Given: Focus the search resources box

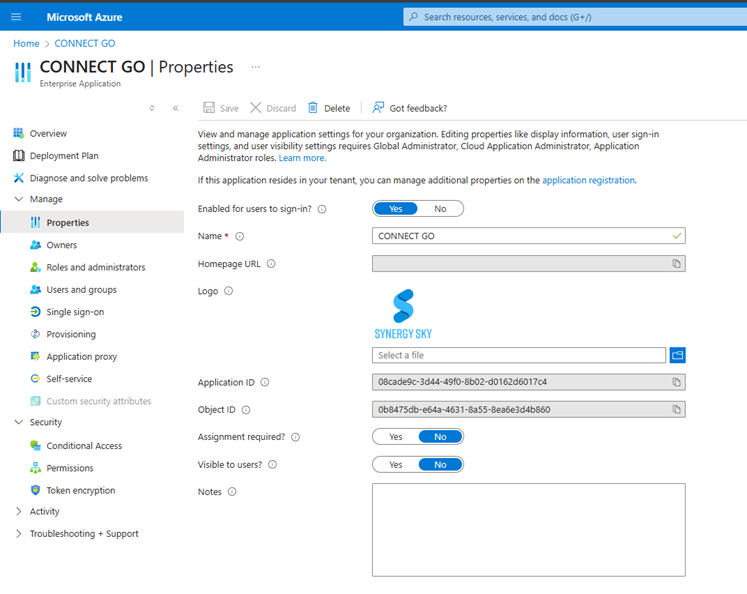Looking at the screenshot, I should (575, 17).
